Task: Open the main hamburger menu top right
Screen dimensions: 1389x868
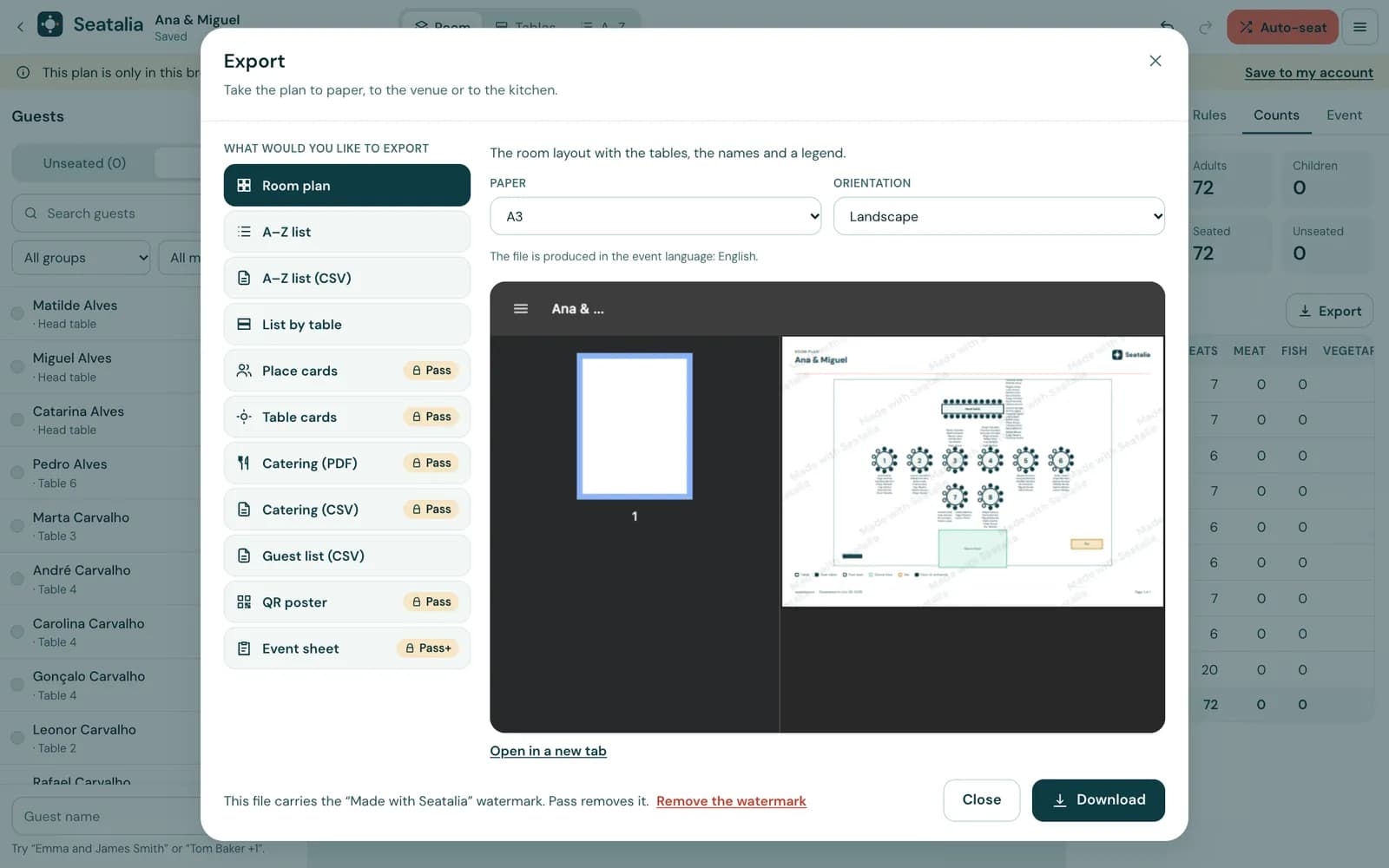Action: (x=1359, y=28)
